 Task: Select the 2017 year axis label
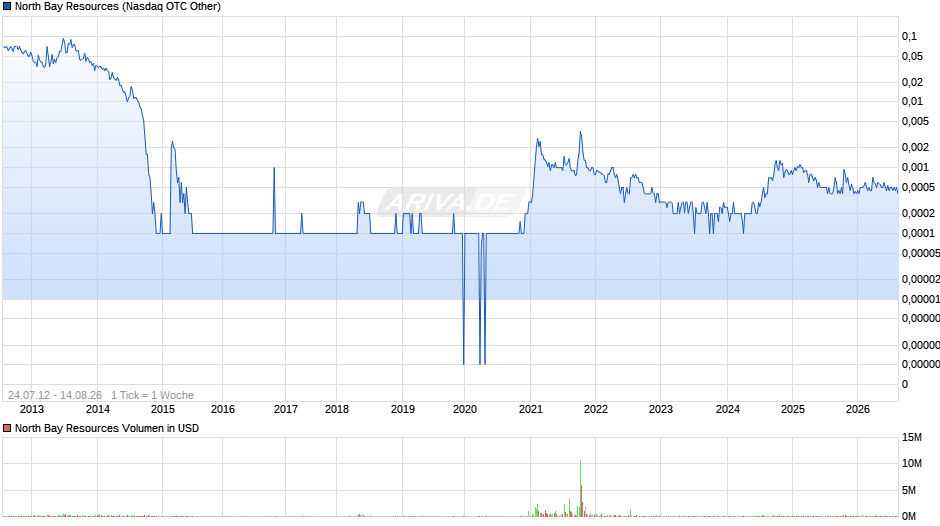285,409
